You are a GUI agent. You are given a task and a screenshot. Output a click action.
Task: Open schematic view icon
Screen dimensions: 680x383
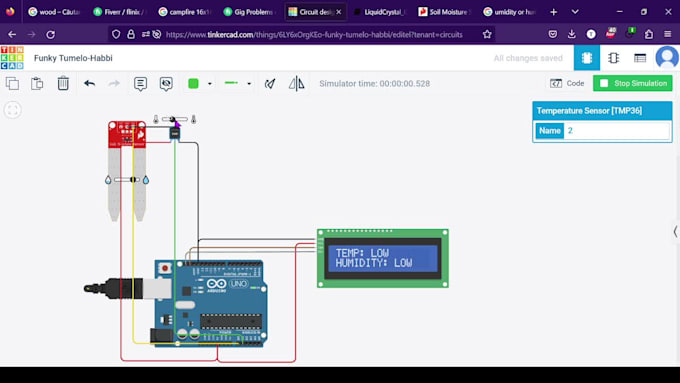pos(613,58)
